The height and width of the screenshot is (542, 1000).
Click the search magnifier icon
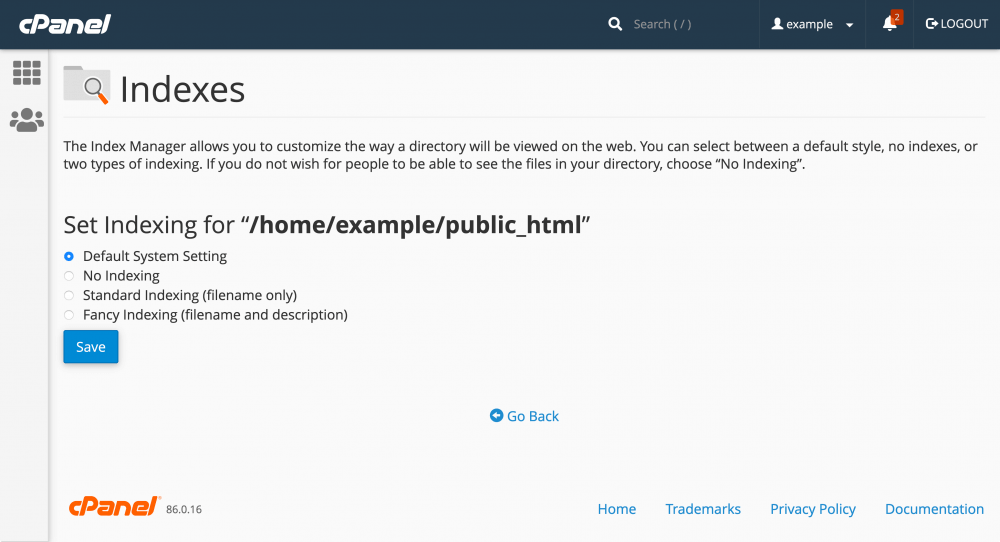[615, 24]
